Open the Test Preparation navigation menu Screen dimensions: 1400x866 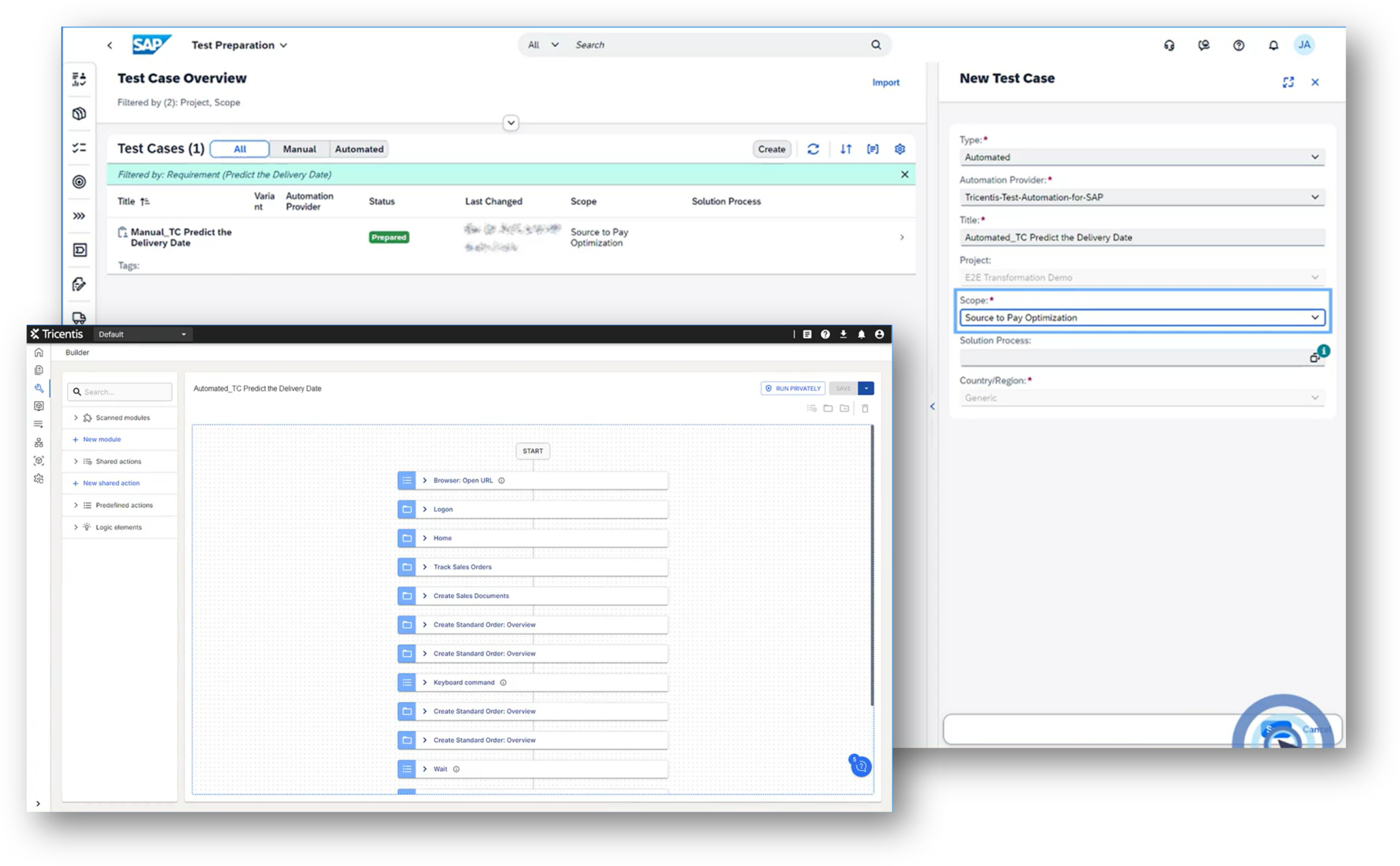[239, 44]
